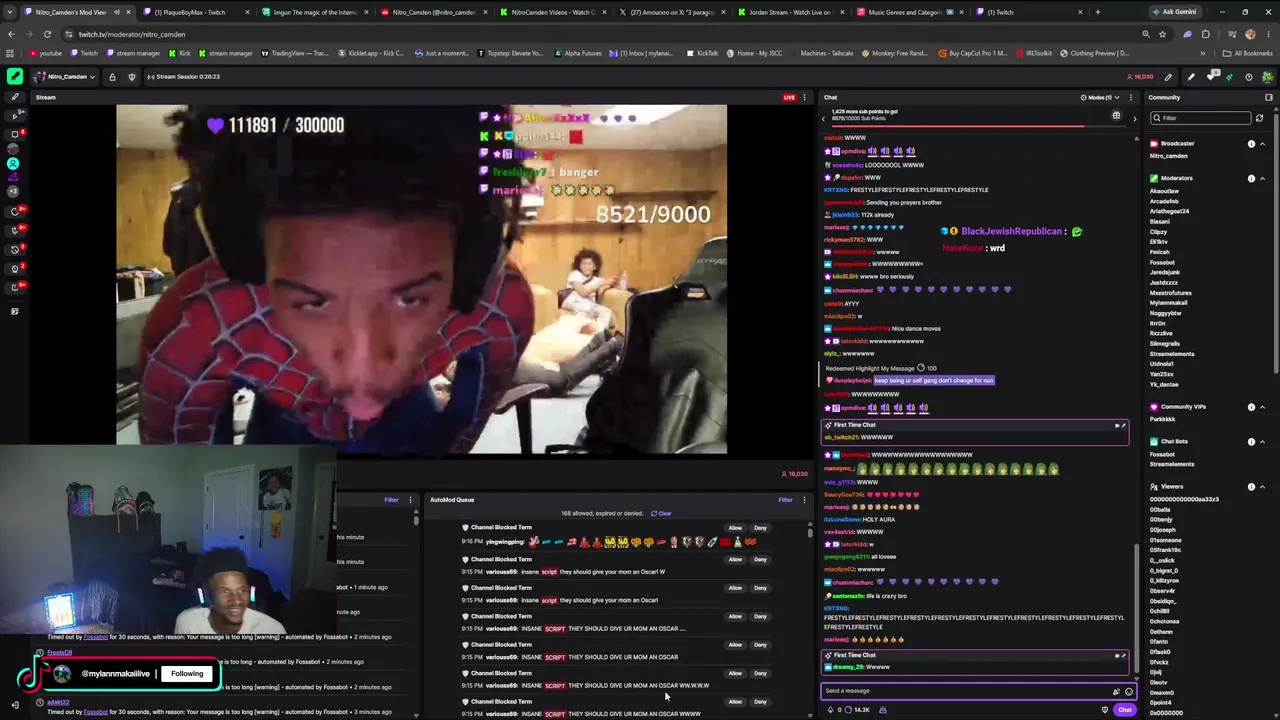Screen dimensions: 1280x720
Task: Click the purple Chat send button
Action: 1125,710
